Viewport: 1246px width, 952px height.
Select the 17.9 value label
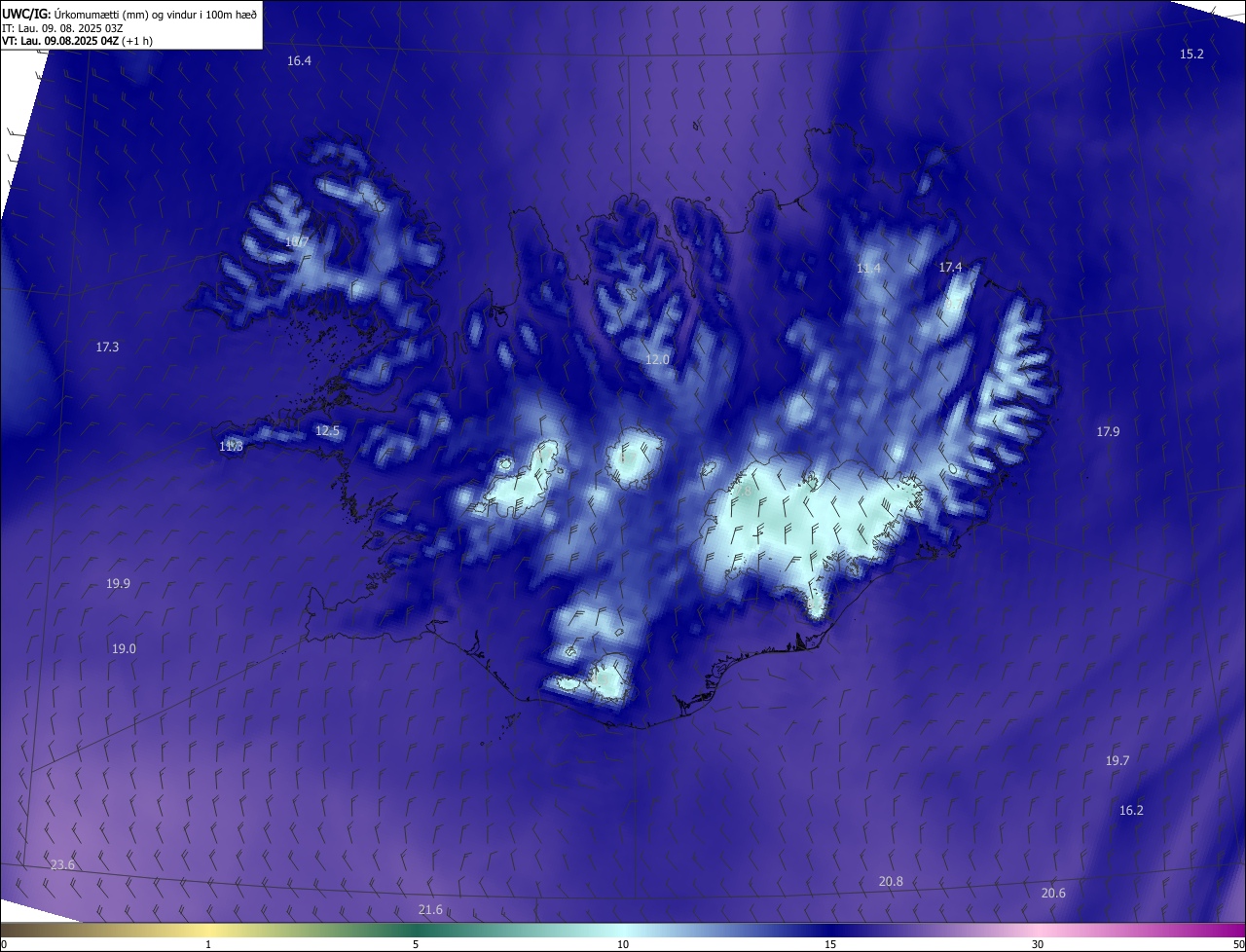[1108, 432]
